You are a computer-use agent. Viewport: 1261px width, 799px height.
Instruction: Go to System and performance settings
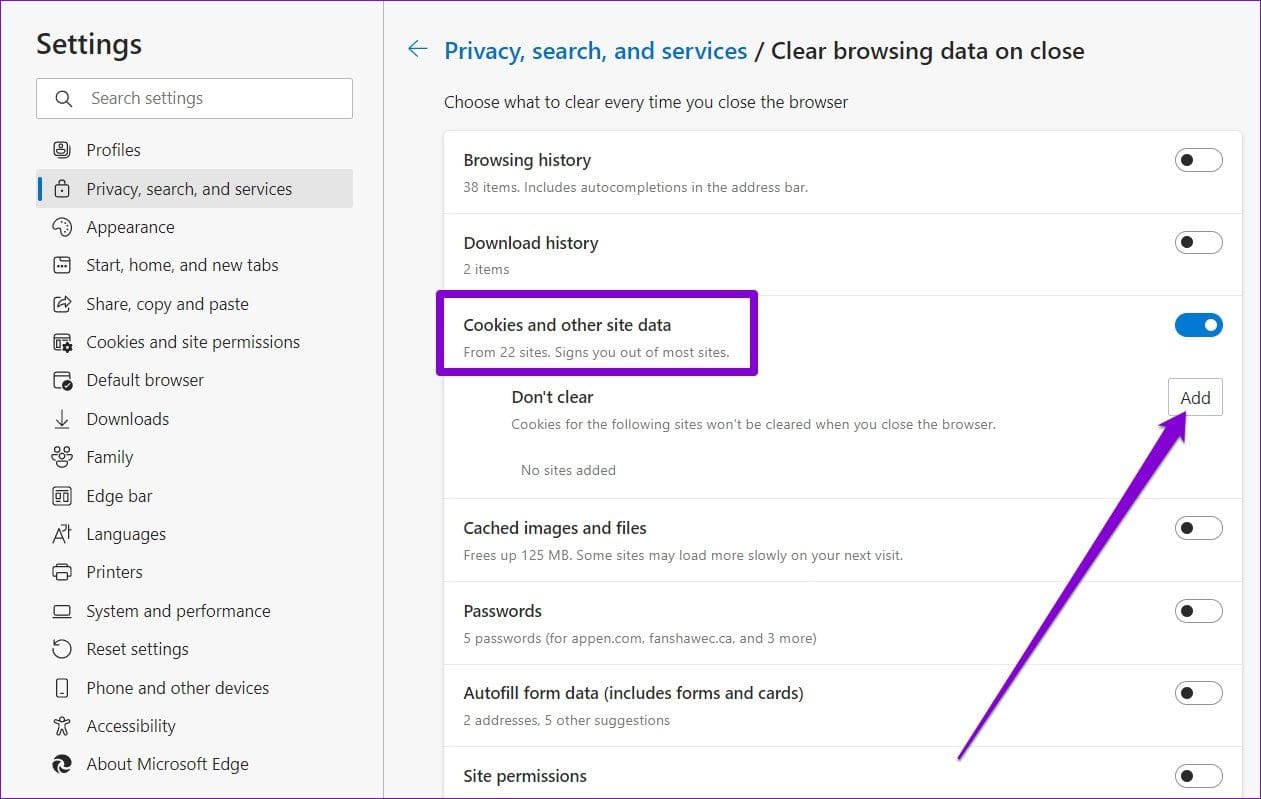178,611
